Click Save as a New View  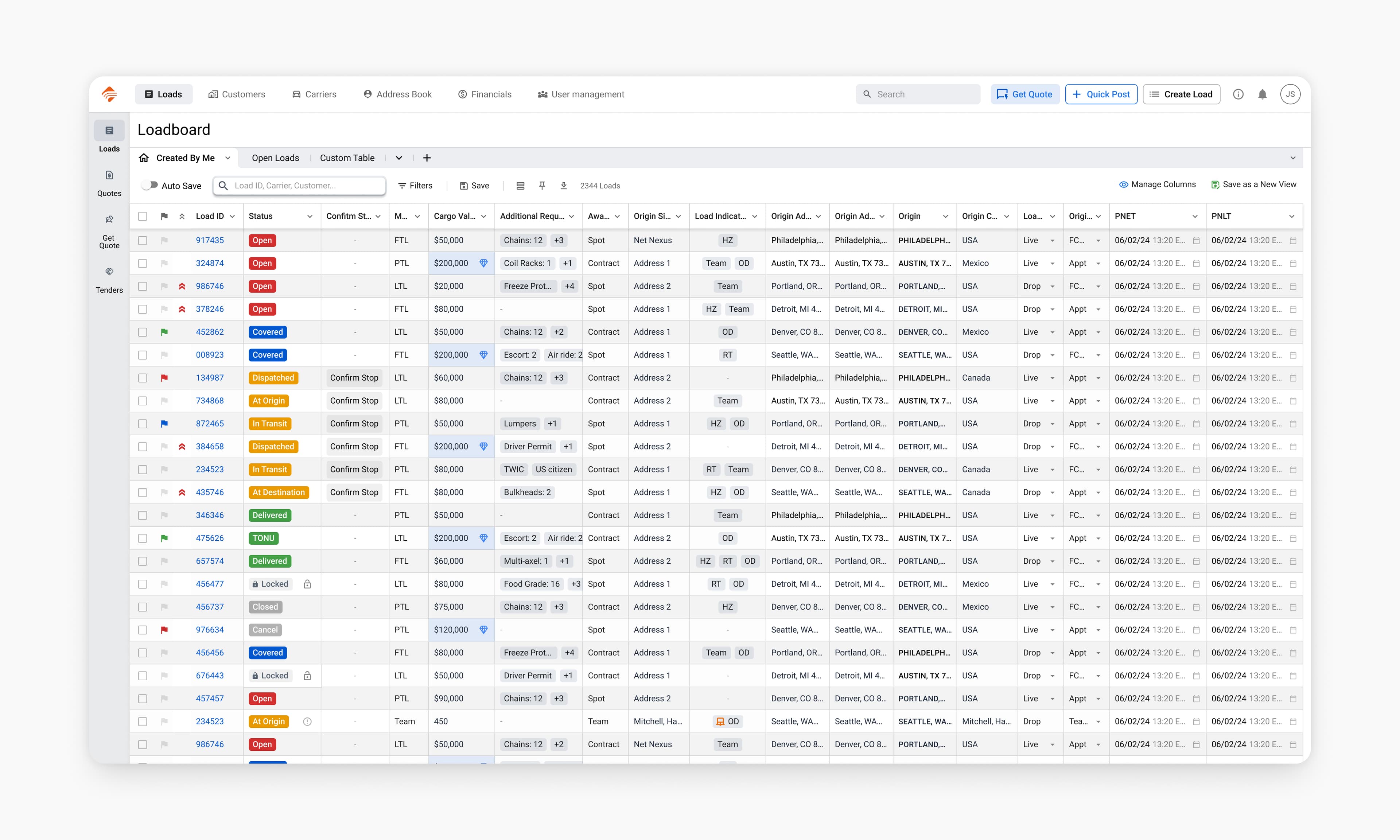pos(1253,184)
